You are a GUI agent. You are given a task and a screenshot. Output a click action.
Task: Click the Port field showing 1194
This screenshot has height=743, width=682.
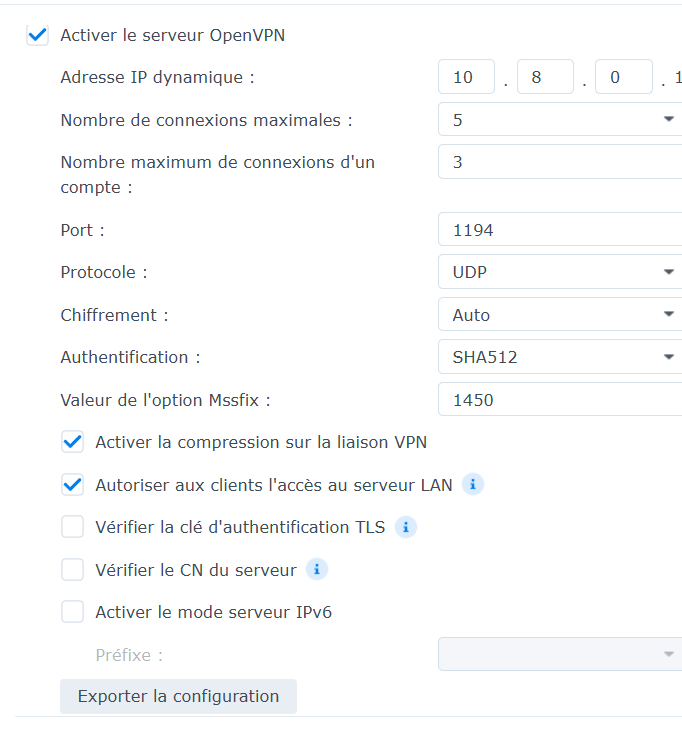pos(560,230)
